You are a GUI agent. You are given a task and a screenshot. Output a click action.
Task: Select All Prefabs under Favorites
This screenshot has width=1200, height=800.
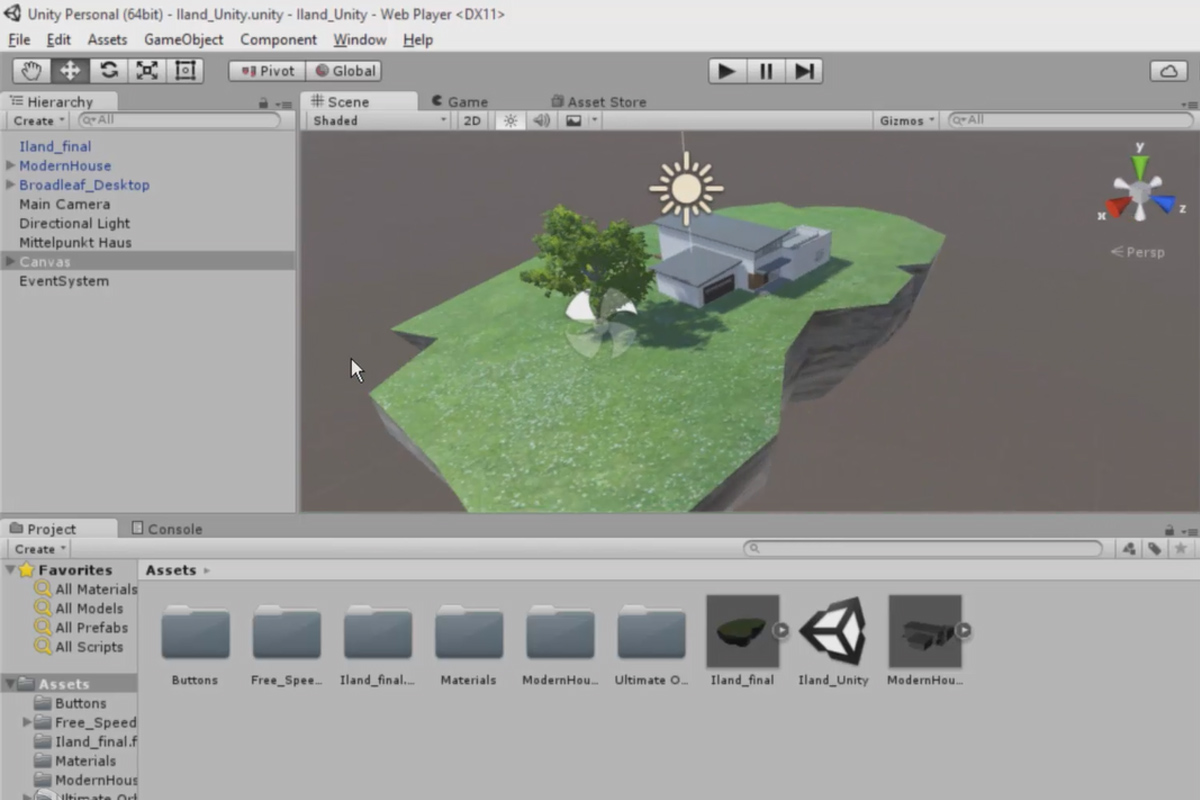point(92,627)
